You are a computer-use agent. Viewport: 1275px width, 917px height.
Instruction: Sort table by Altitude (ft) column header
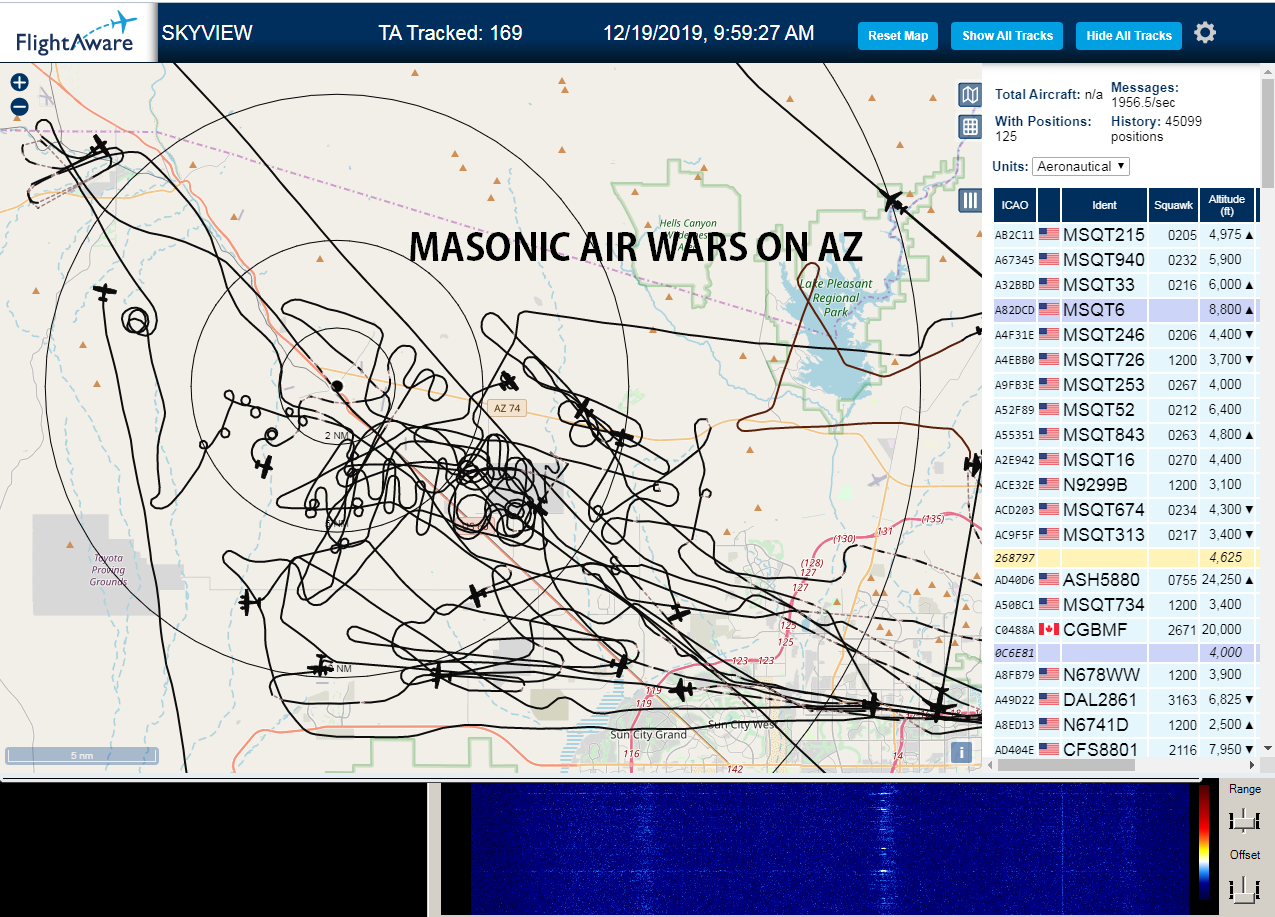coord(1226,205)
